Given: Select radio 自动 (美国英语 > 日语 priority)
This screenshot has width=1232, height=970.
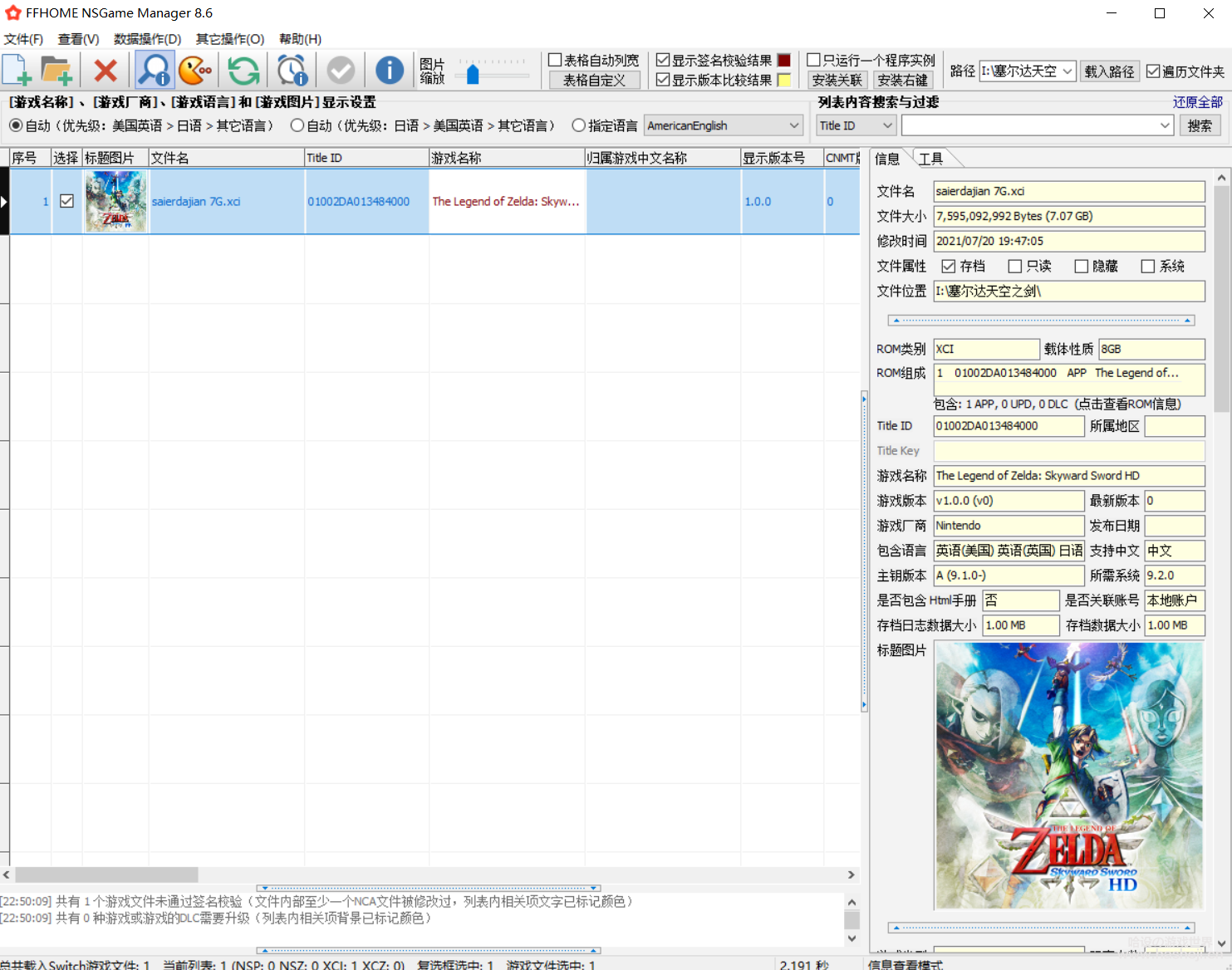Looking at the screenshot, I should (16, 125).
